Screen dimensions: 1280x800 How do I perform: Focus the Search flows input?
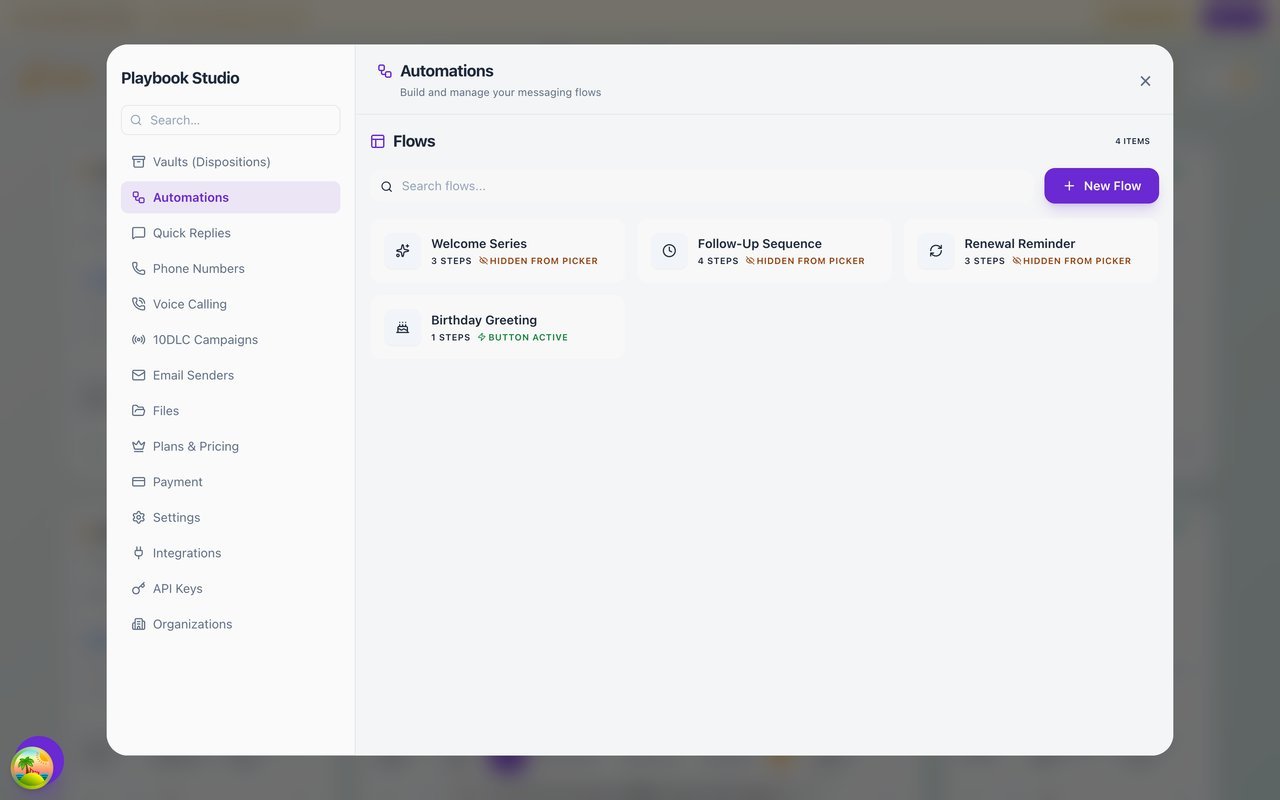click(x=702, y=186)
